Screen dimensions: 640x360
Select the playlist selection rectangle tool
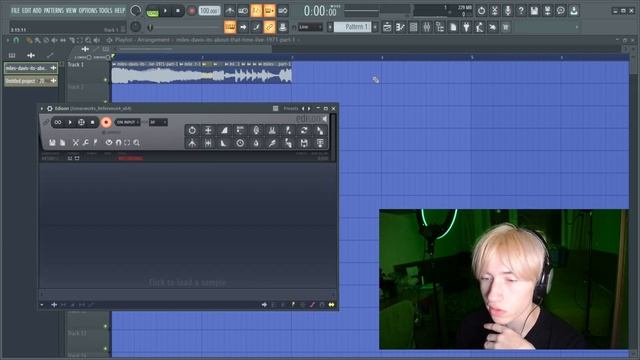(80, 40)
